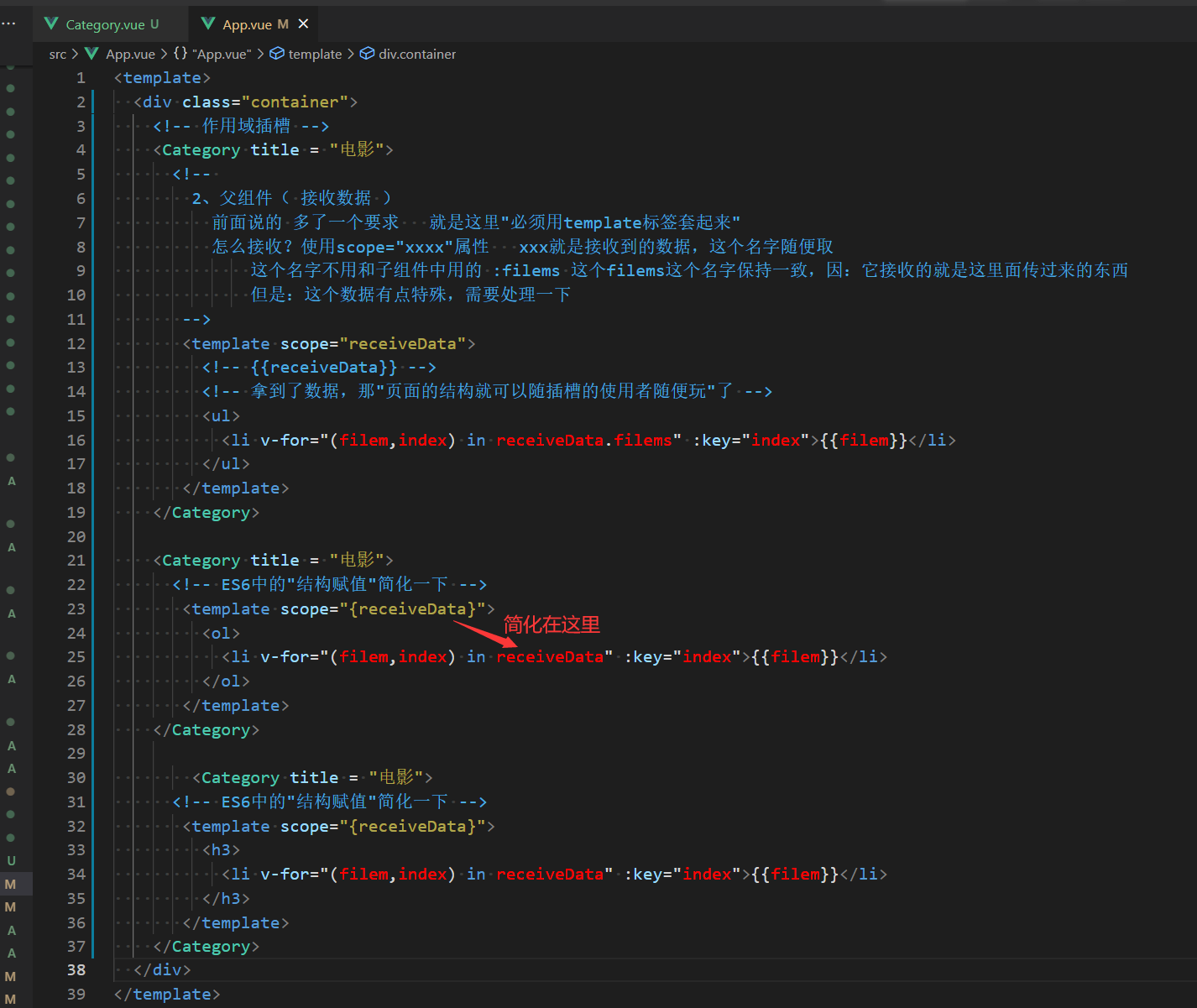Click the closing Category tag on line 37
1197x1008 pixels.
[206, 947]
